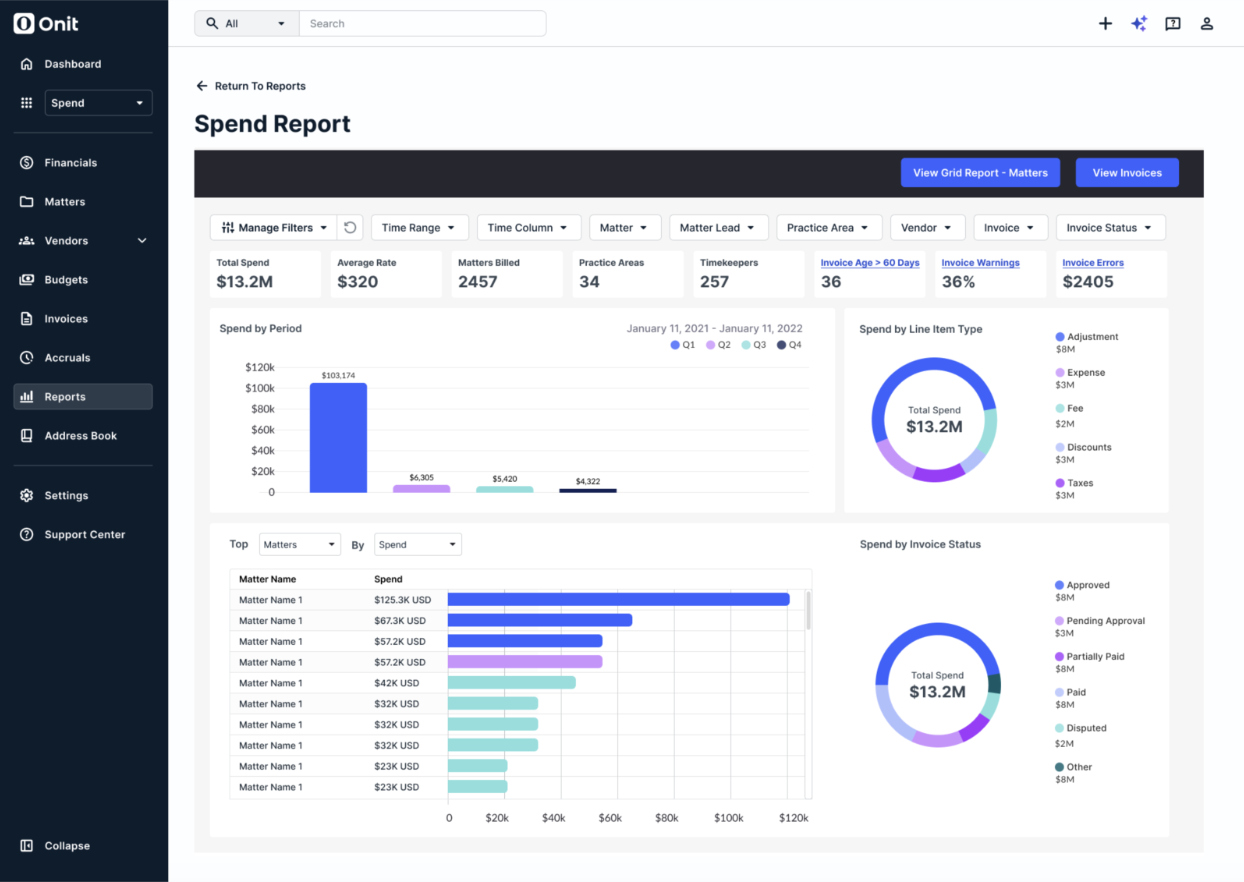Click the reset filters refresh icon
The height and width of the screenshot is (882, 1244).
[350, 228]
